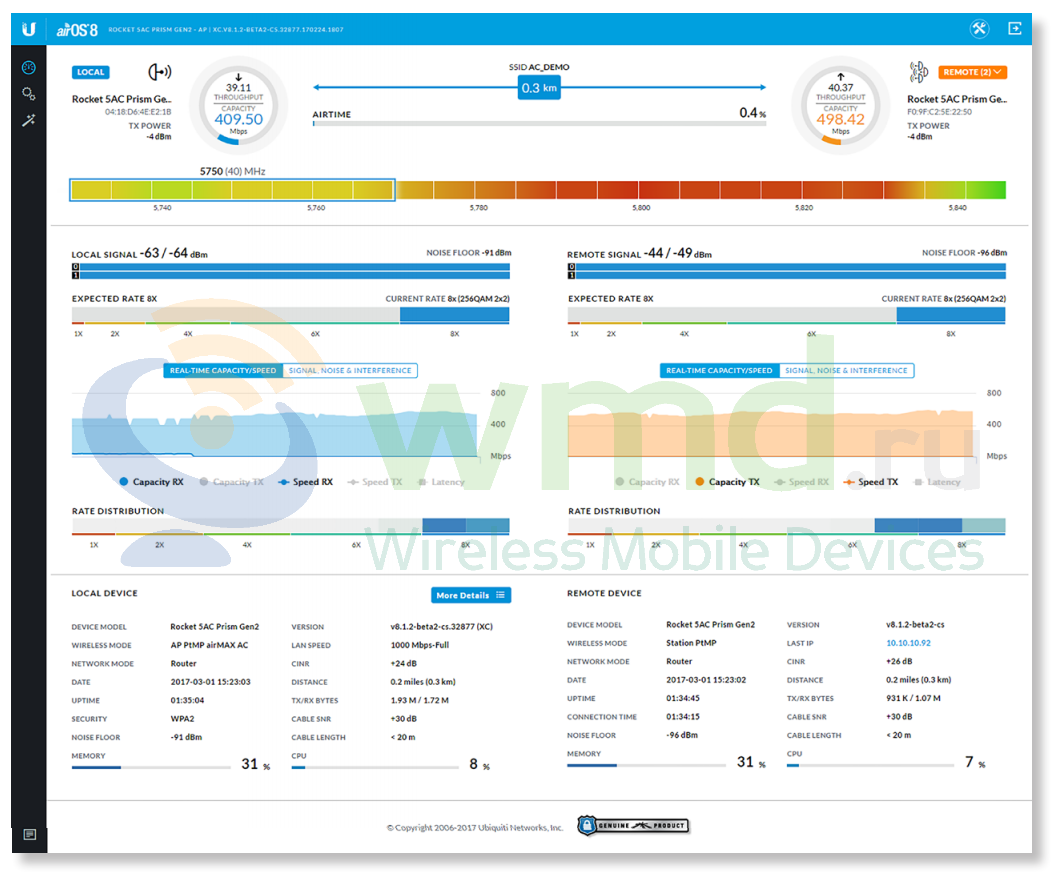This screenshot has width=1057, height=879.
Task: Toggle Speed RX in local chart legend
Action: point(305,482)
